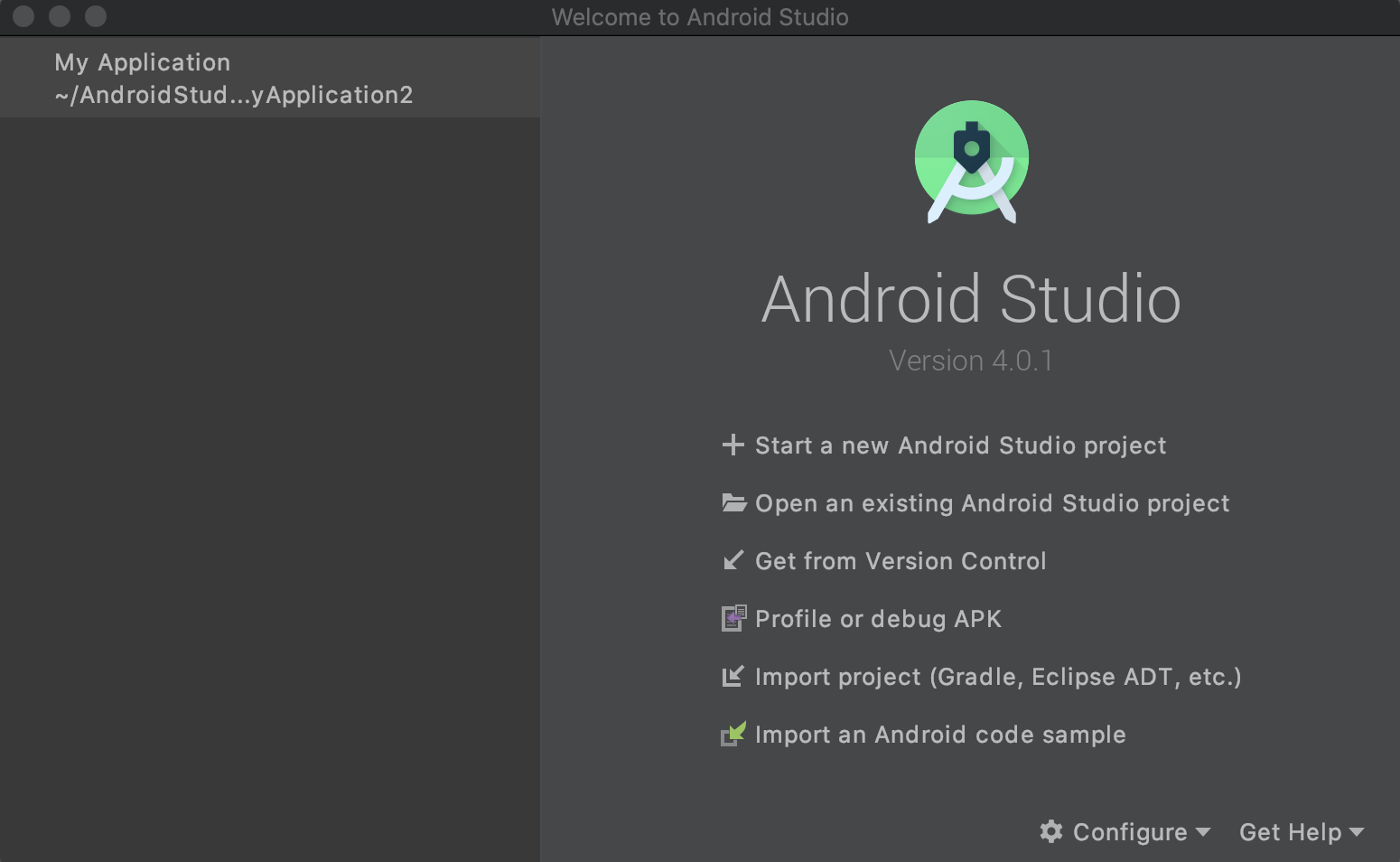
Task: Close the Welcome to Android Studio window
Action: tap(23, 16)
